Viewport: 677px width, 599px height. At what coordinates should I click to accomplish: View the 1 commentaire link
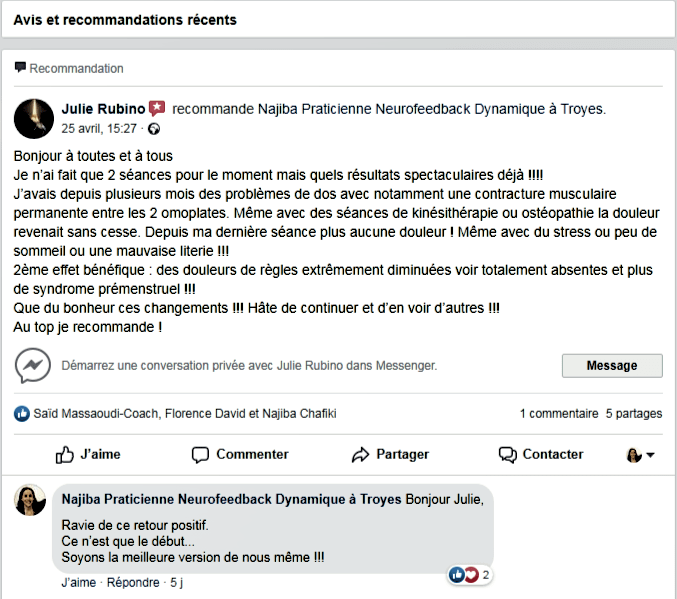pos(558,413)
